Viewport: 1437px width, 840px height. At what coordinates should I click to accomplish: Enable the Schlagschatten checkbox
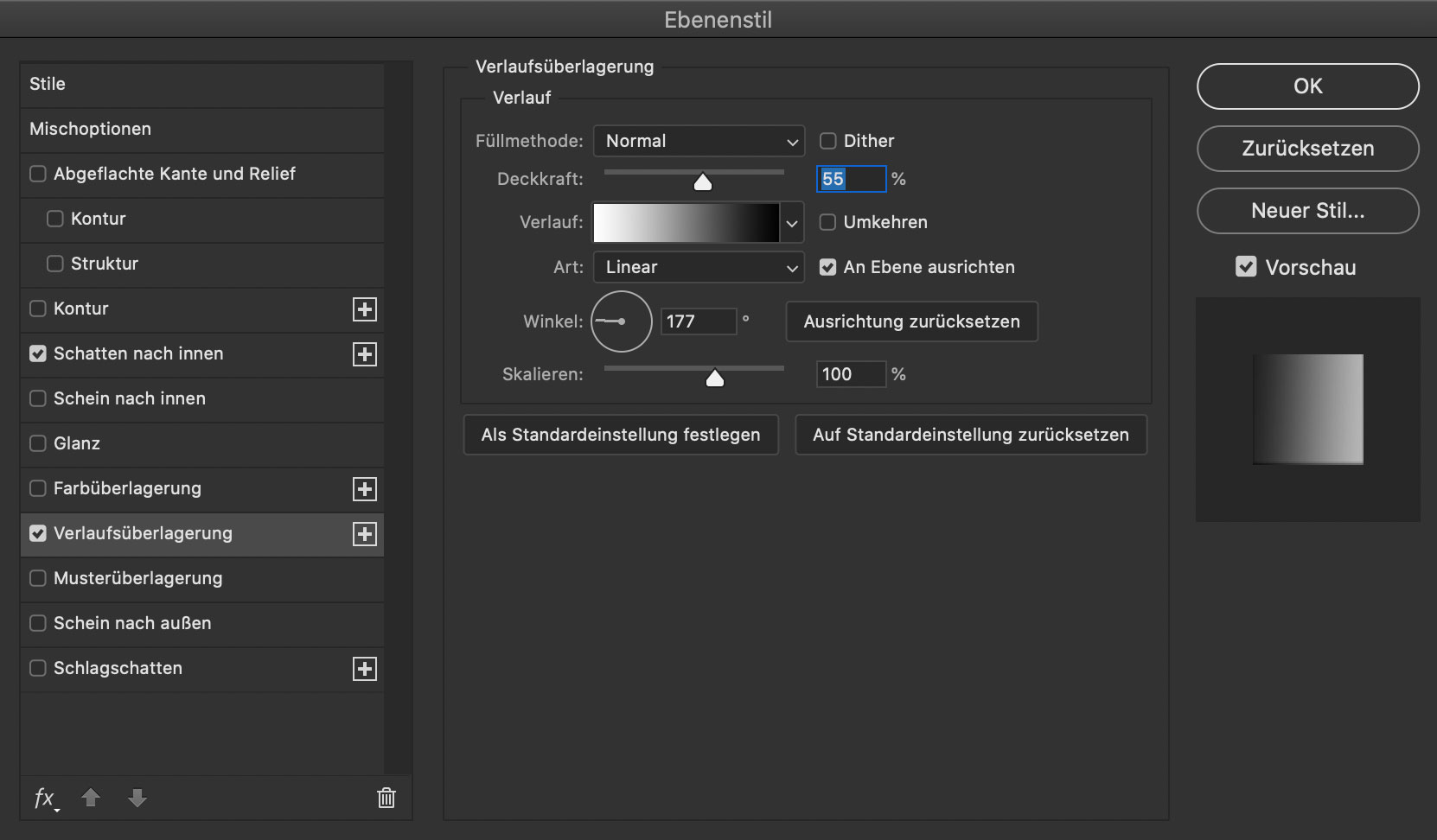(38, 668)
